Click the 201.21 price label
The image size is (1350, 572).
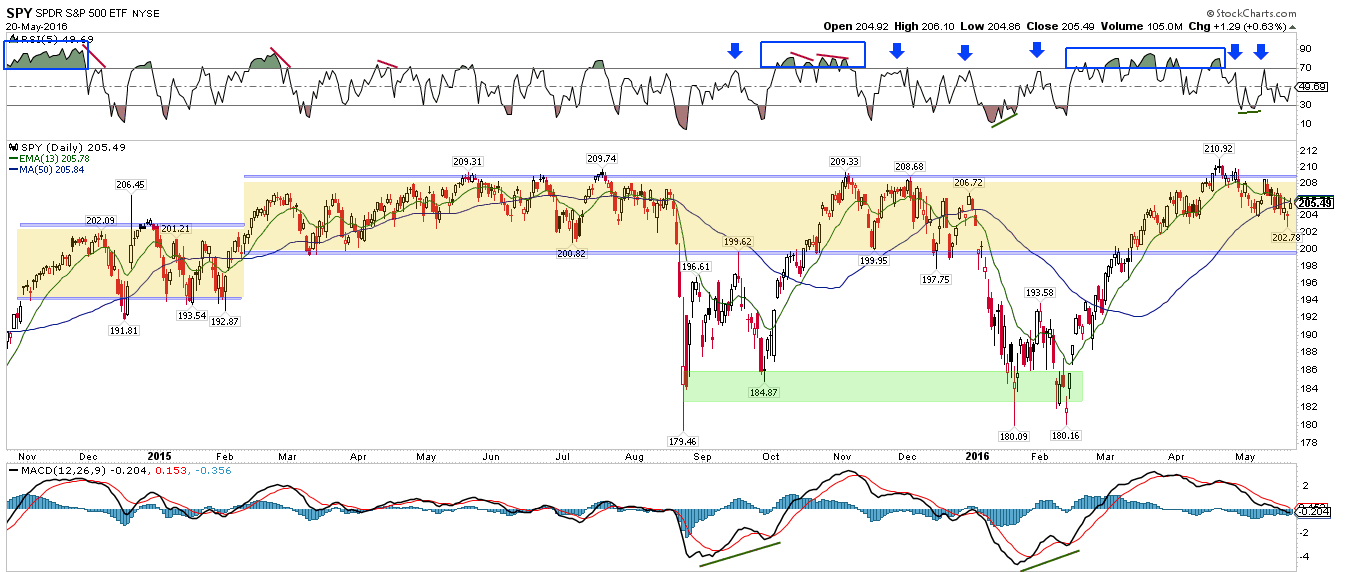[175, 228]
